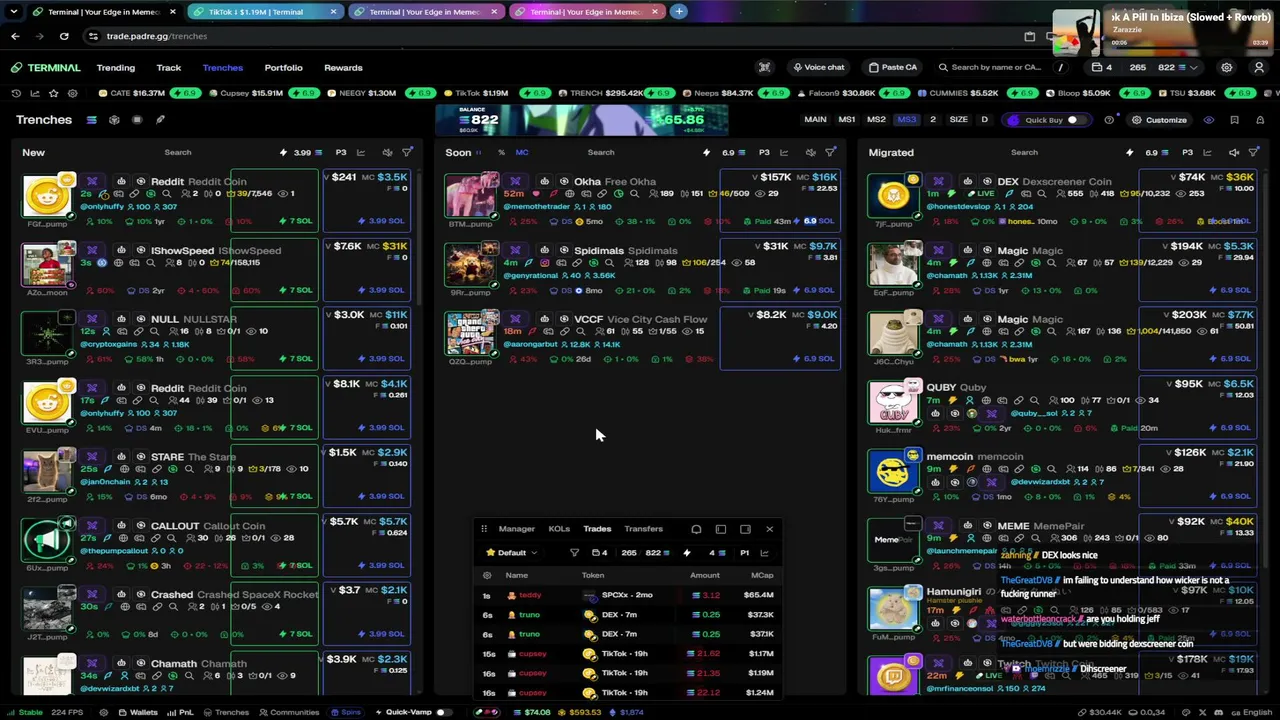The height and width of the screenshot is (720, 1280).
Task: Open Trending tab
Action: (116, 68)
